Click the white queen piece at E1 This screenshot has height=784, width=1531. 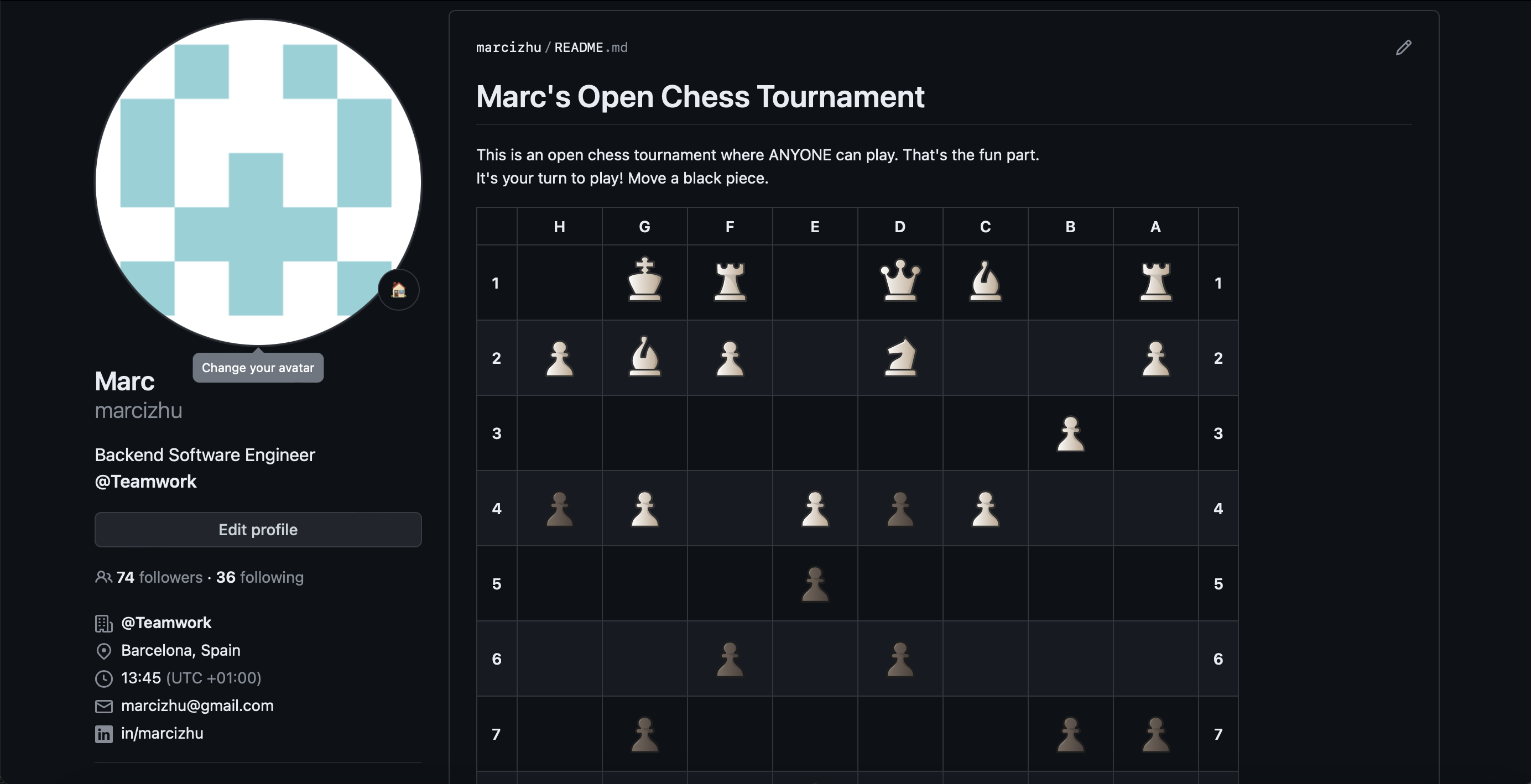[x=899, y=280]
